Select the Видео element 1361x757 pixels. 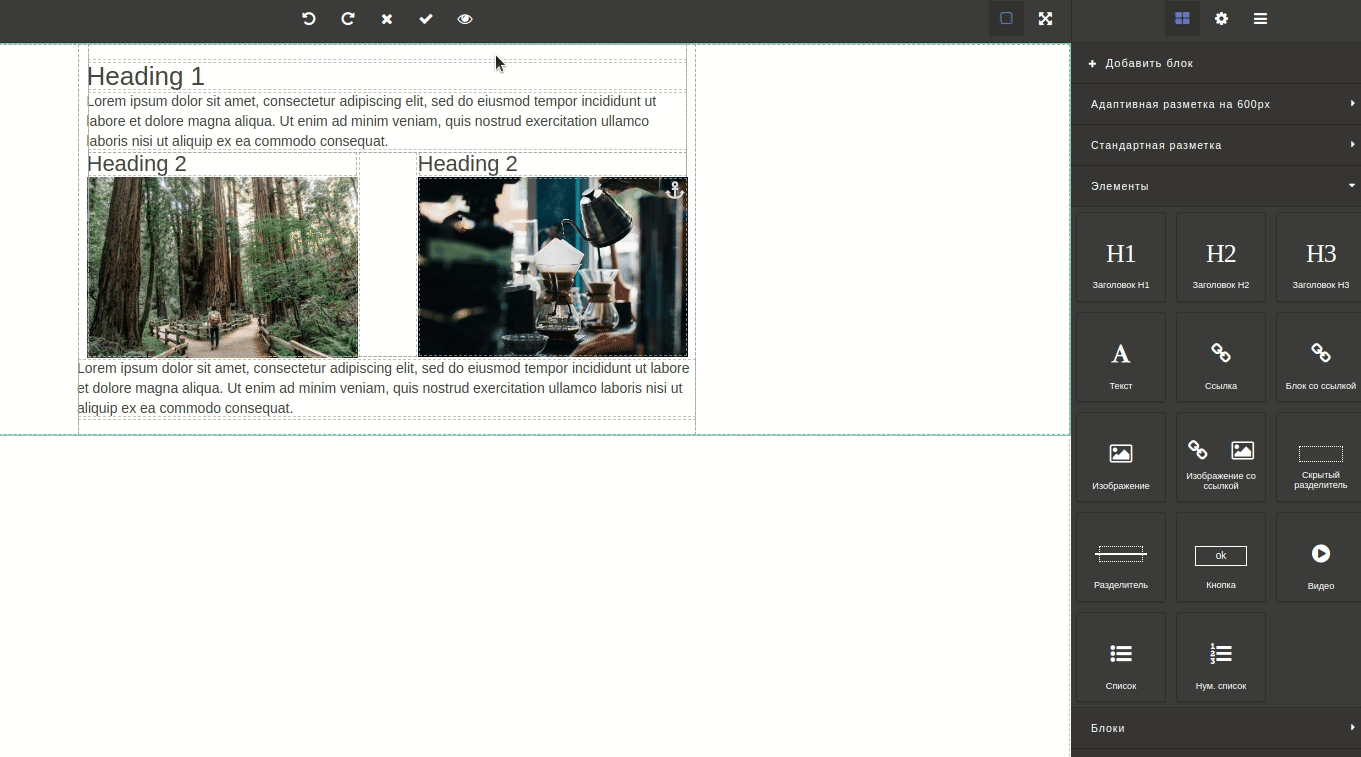pos(1319,557)
